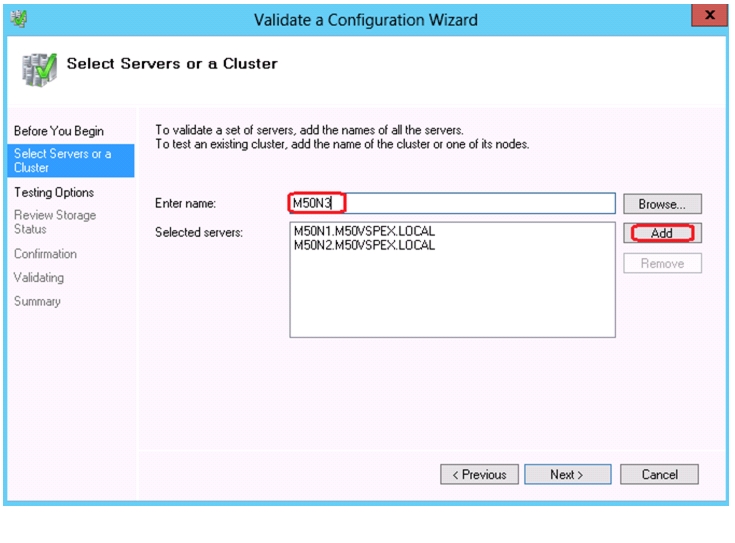735x543 pixels.
Task: Click the Select Servers or a Cluster heading
Action: 172,63
